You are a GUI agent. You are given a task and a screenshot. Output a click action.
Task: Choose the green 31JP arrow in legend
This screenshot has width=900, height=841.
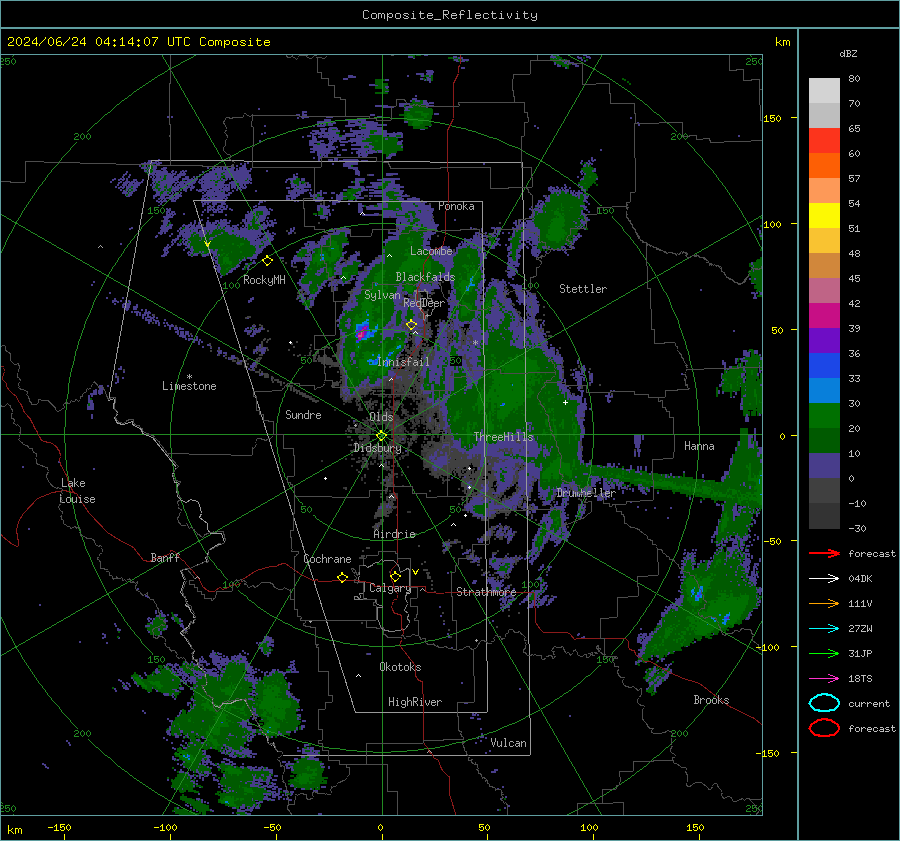pyautogui.click(x=824, y=653)
